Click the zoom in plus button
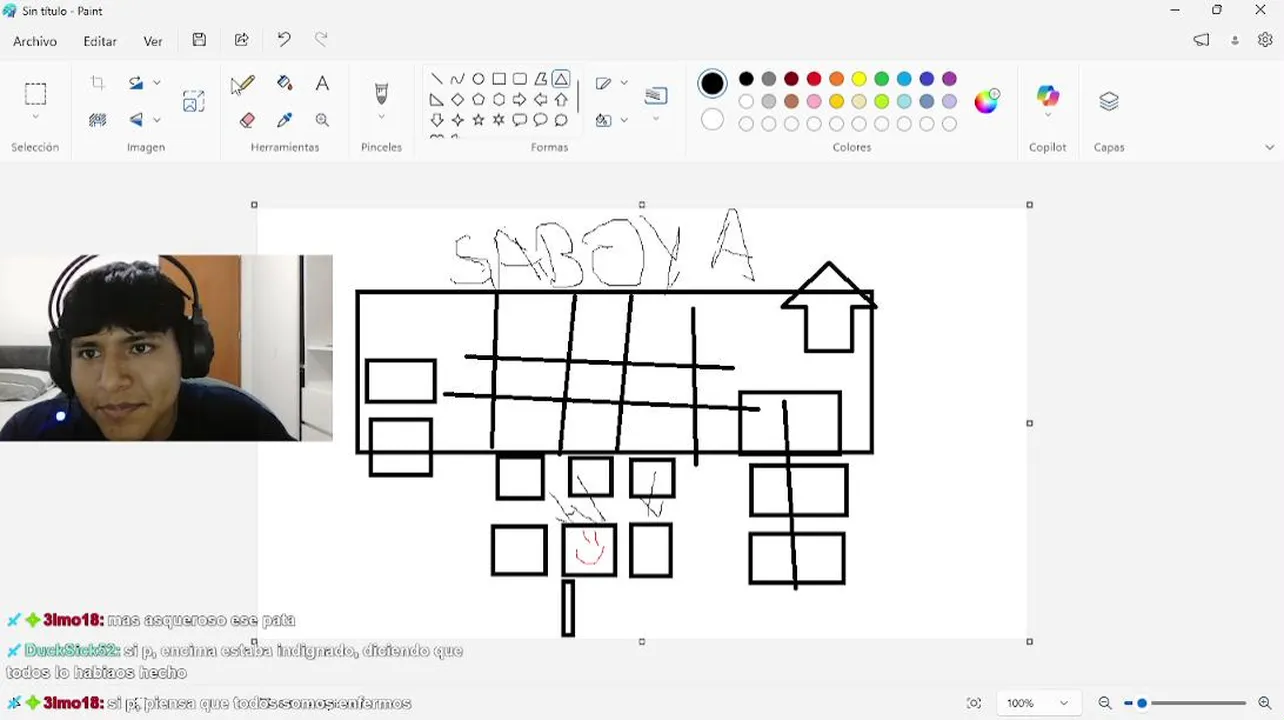The height and width of the screenshot is (720, 1284). 1265,703
